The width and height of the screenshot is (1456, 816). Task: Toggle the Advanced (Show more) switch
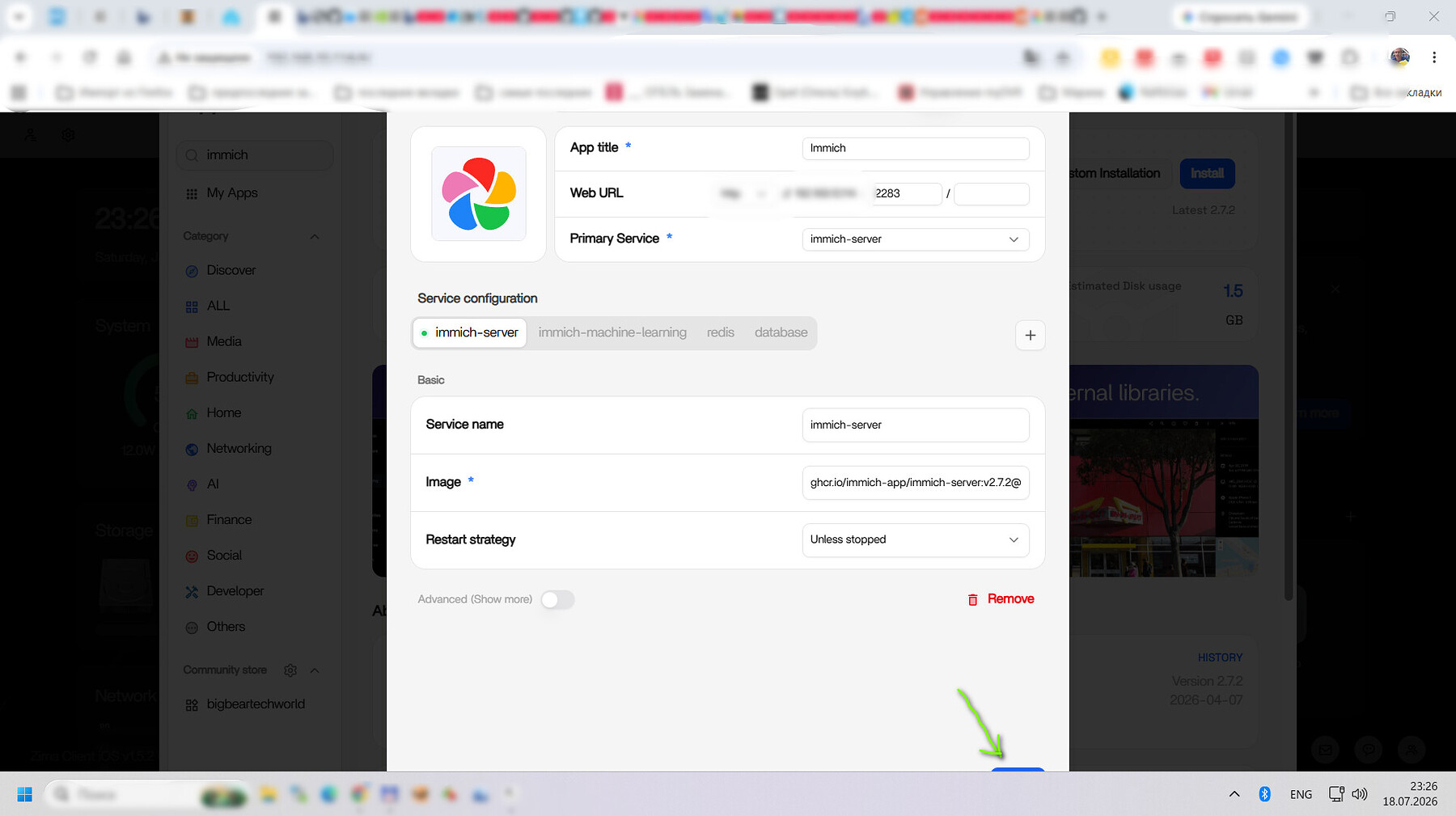[x=557, y=599]
